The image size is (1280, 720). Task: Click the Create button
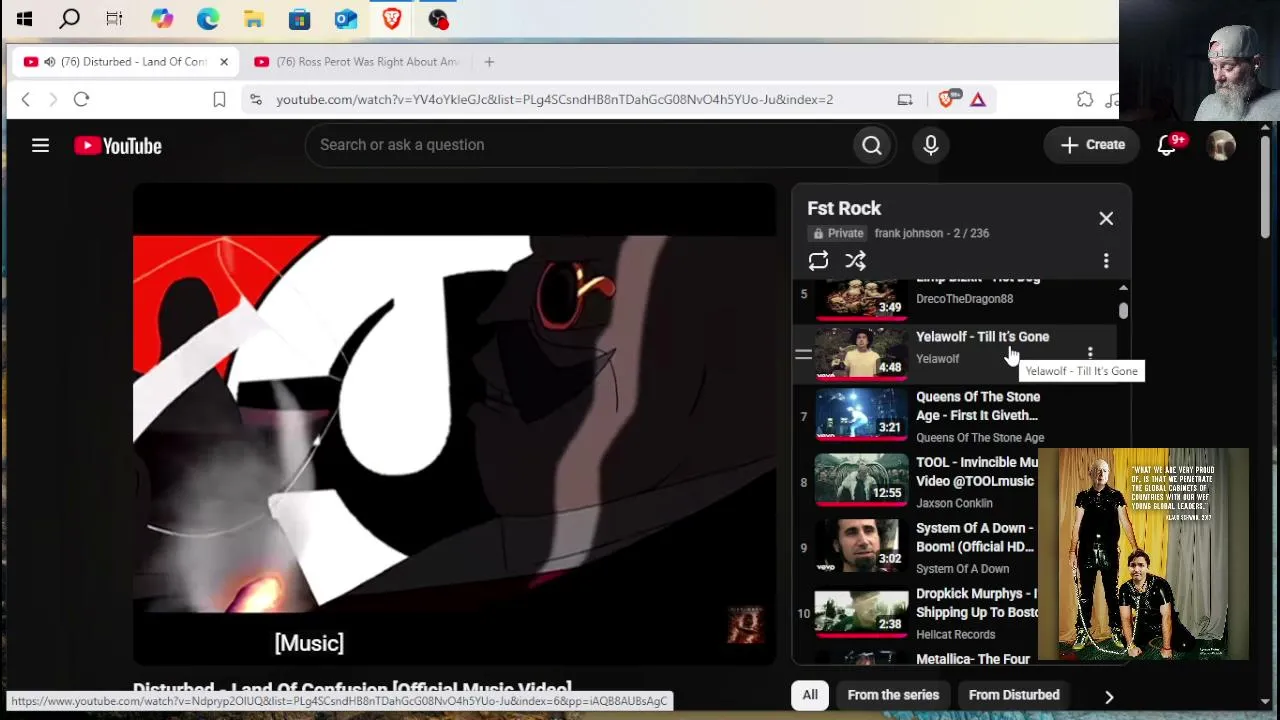pos(1092,145)
